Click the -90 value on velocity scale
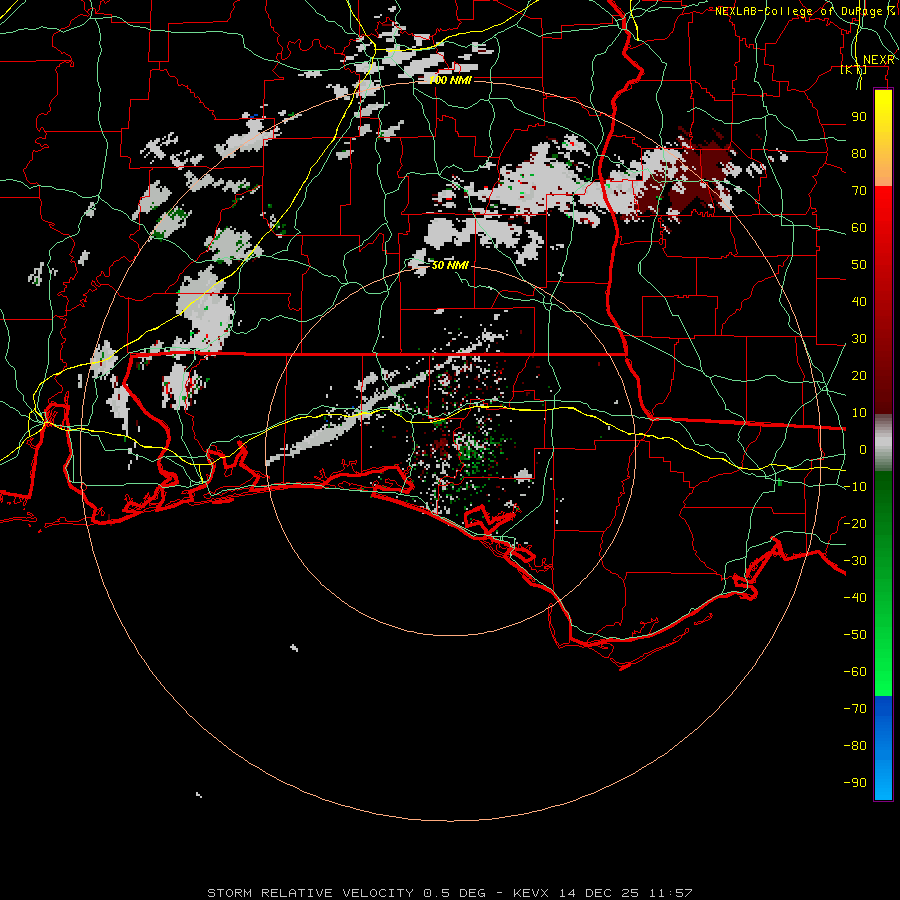This screenshot has width=900, height=900. point(855,783)
